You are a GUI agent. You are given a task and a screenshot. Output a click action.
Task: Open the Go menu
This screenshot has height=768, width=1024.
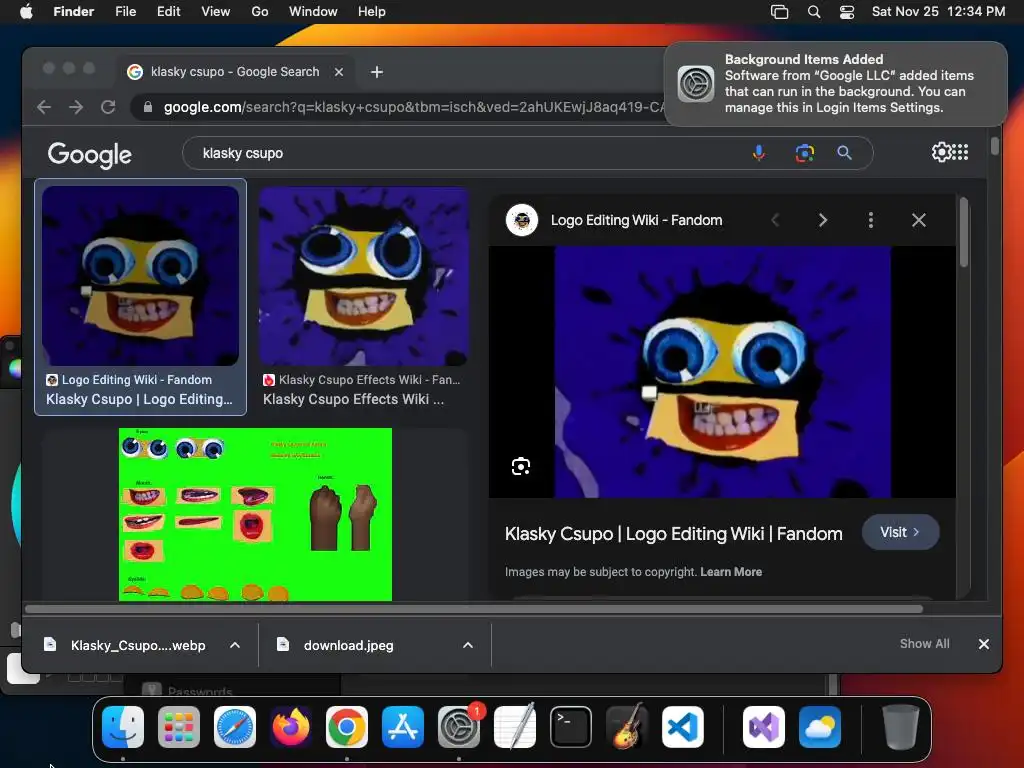tap(260, 11)
